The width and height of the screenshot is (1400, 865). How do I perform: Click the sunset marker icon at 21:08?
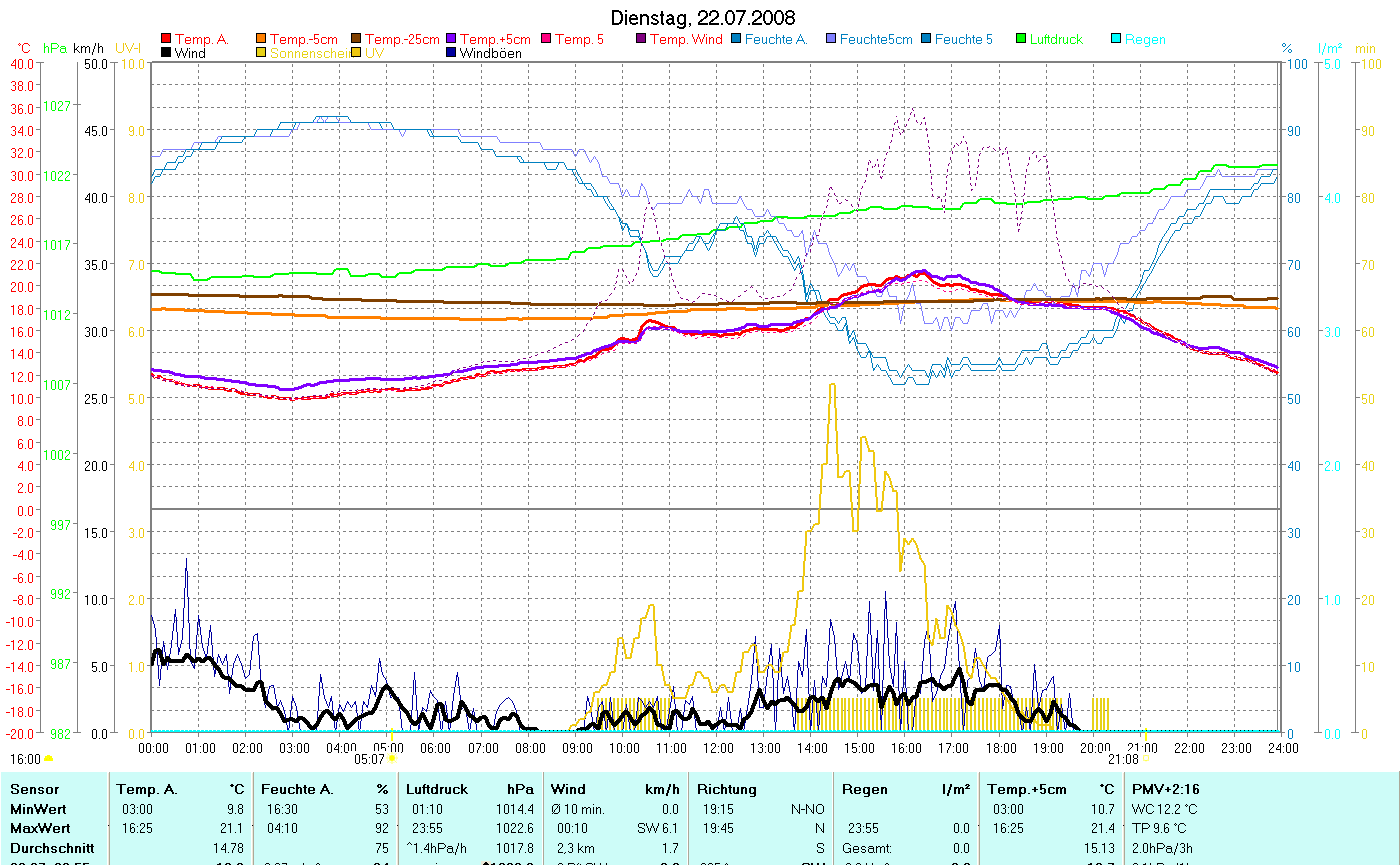[x=1146, y=759]
